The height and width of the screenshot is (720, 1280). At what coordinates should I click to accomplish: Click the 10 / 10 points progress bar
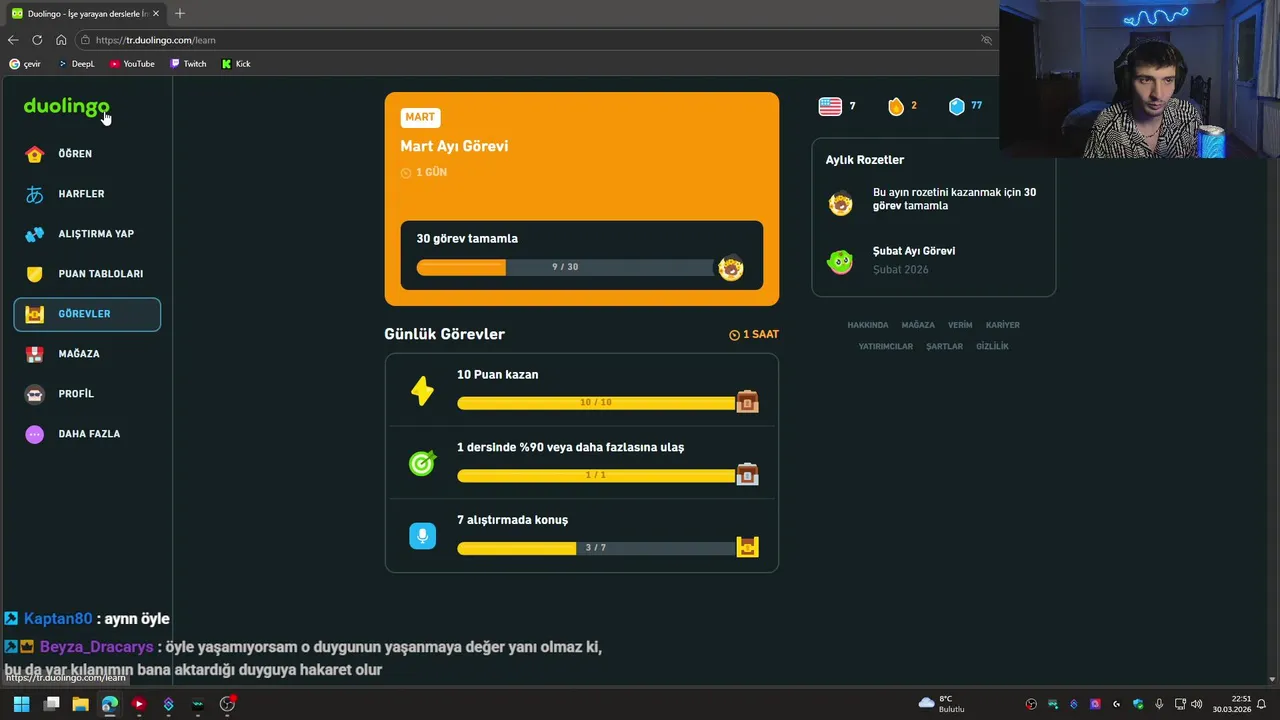coord(596,402)
